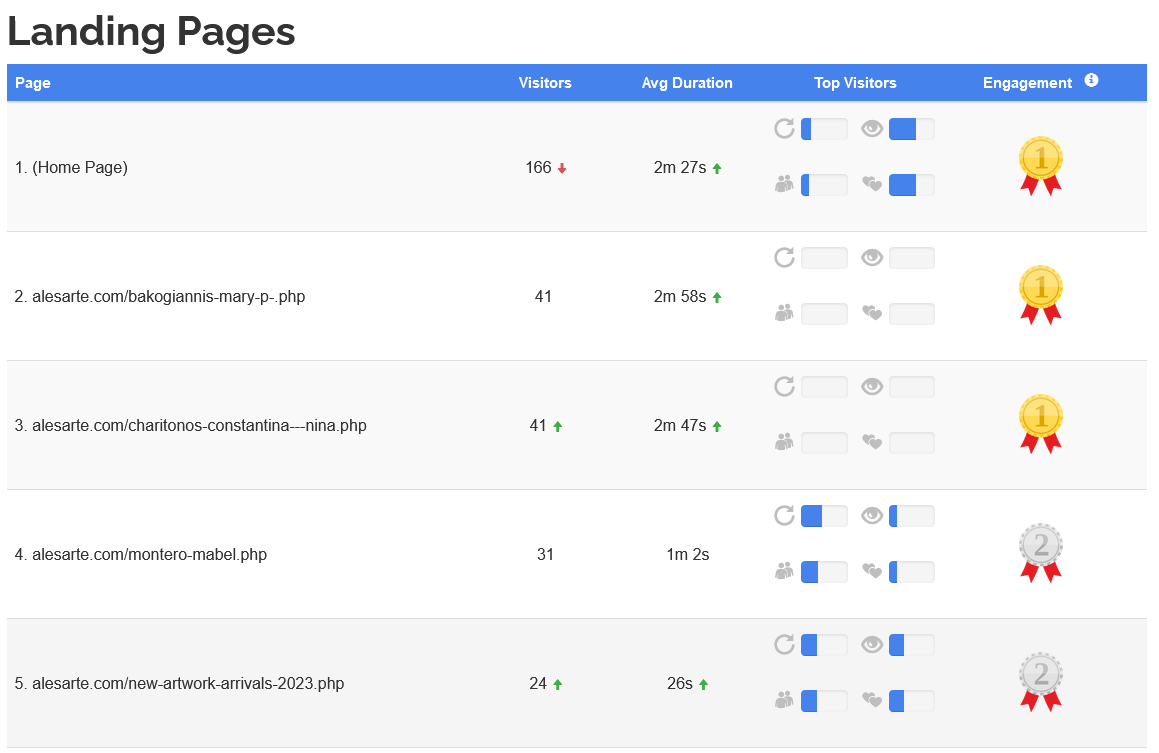Click the people icon in montero-mabel row
Viewport: 1159px width, 753px height.
pos(784,571)
